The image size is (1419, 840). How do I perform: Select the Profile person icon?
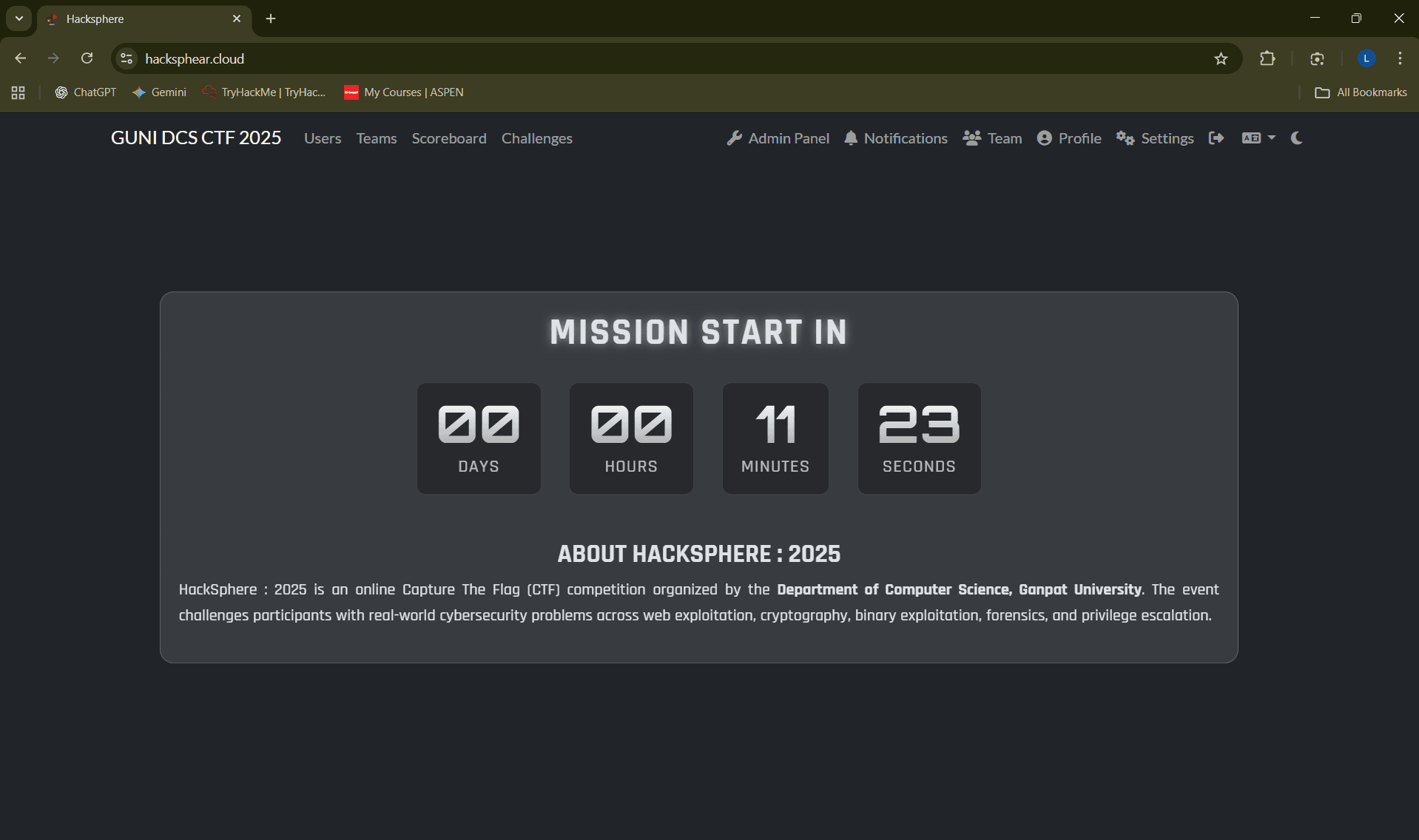1045,138
